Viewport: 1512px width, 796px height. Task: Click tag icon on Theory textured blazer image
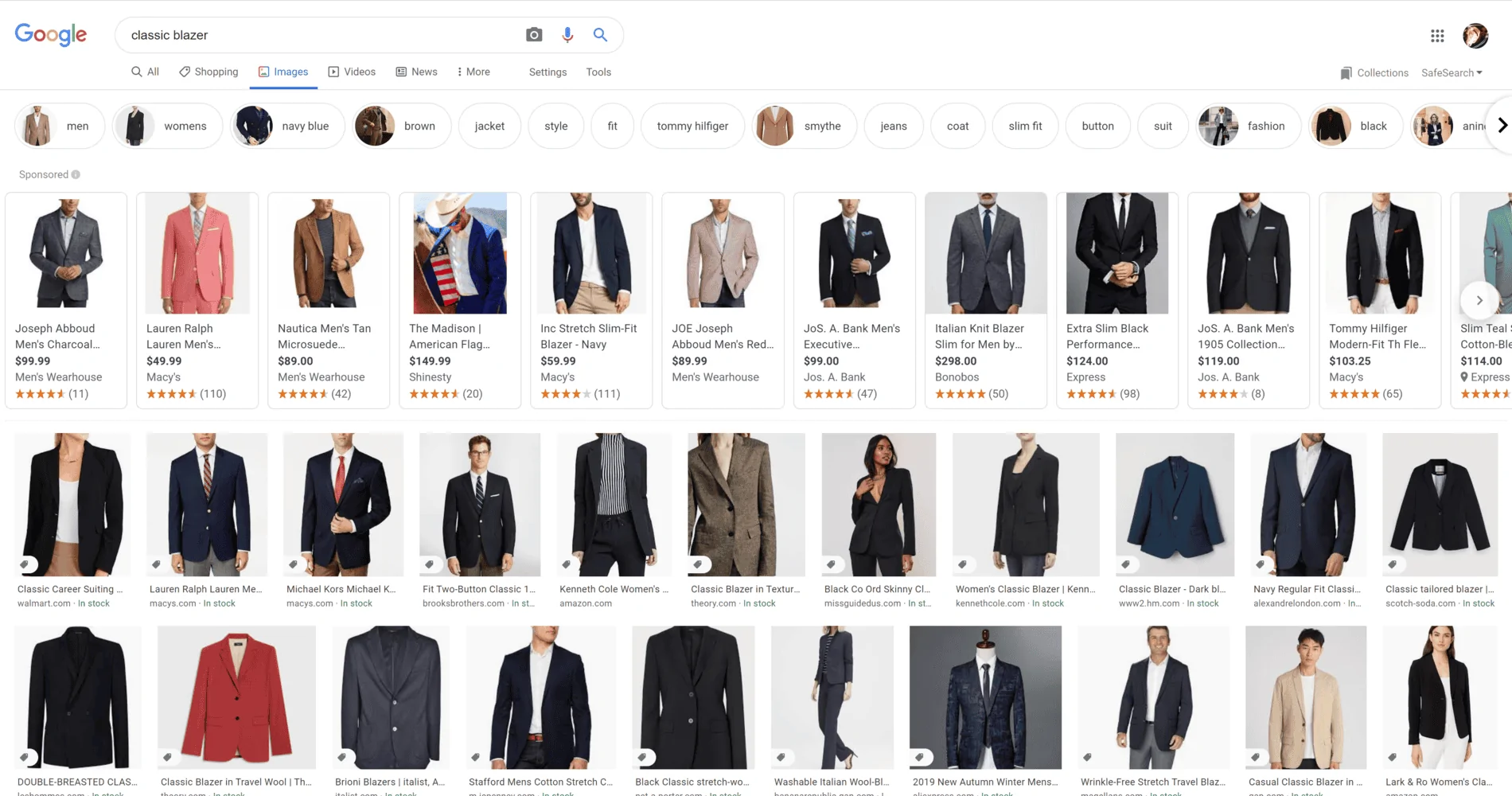pyautogui.click(x=698, y=564)
